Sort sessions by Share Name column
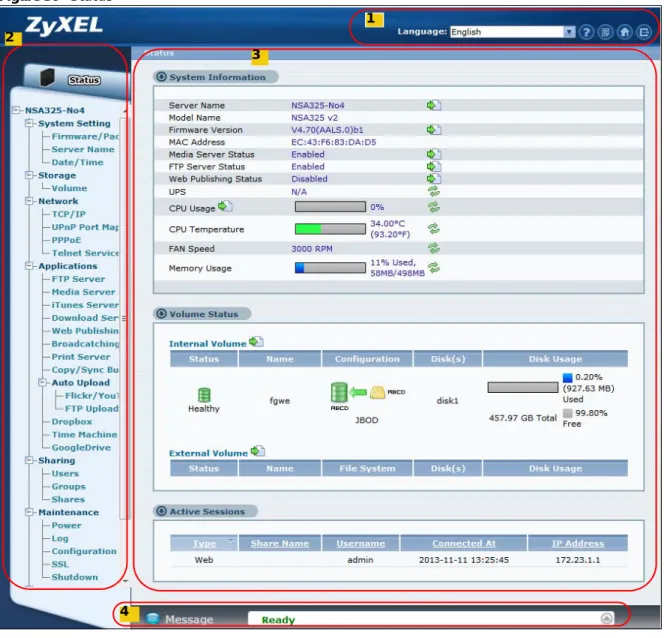The image size is (664, 638). [279, 543]
